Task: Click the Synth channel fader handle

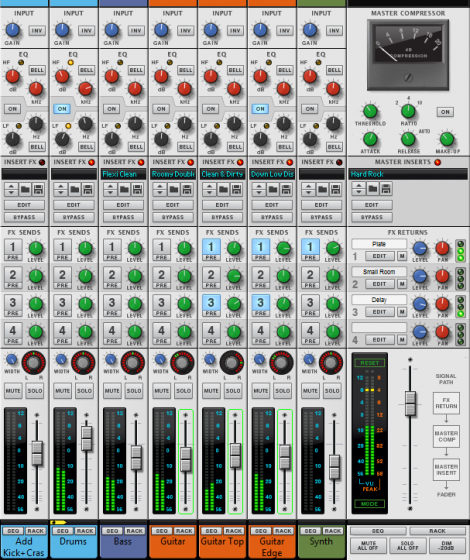Action: [334, 467]
